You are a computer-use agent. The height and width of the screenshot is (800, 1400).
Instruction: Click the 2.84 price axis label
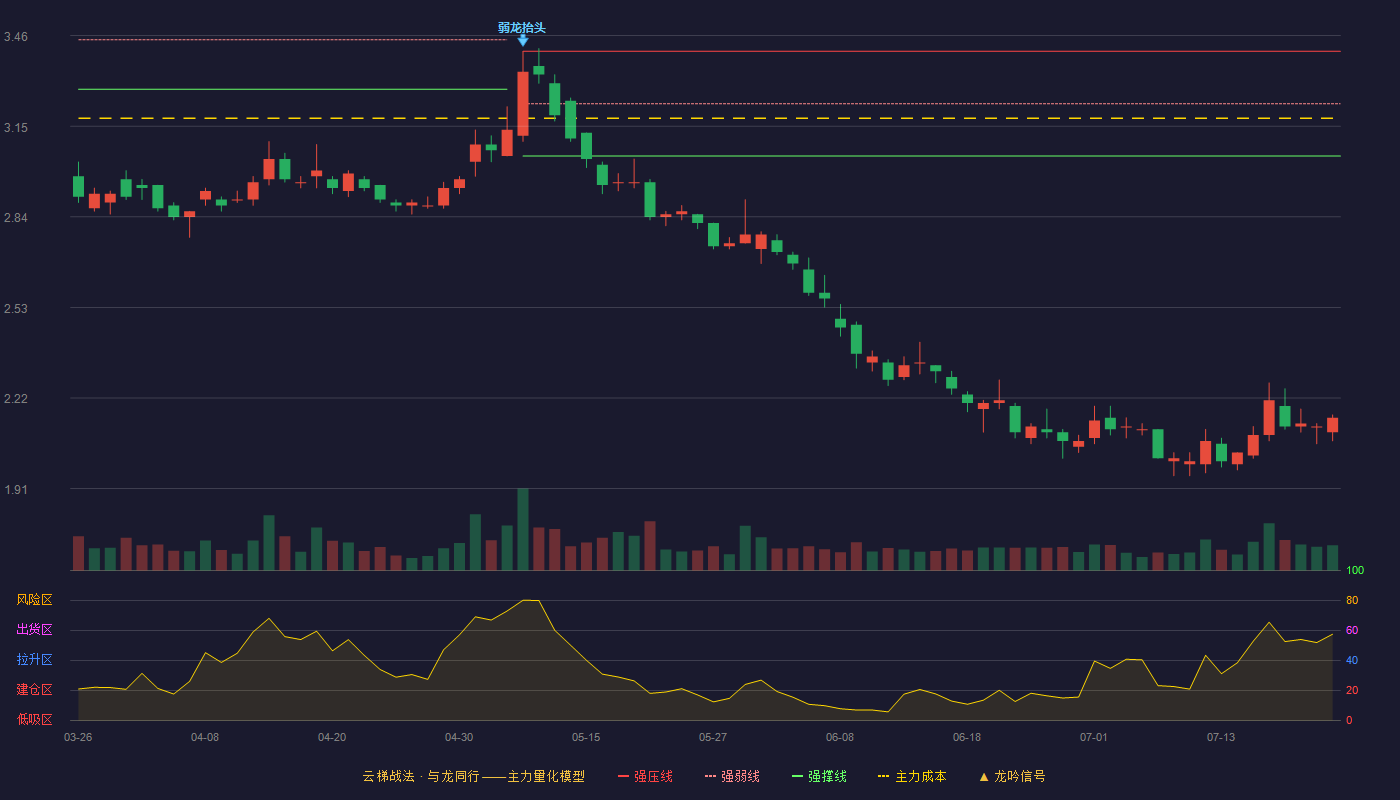coord(16,218)
